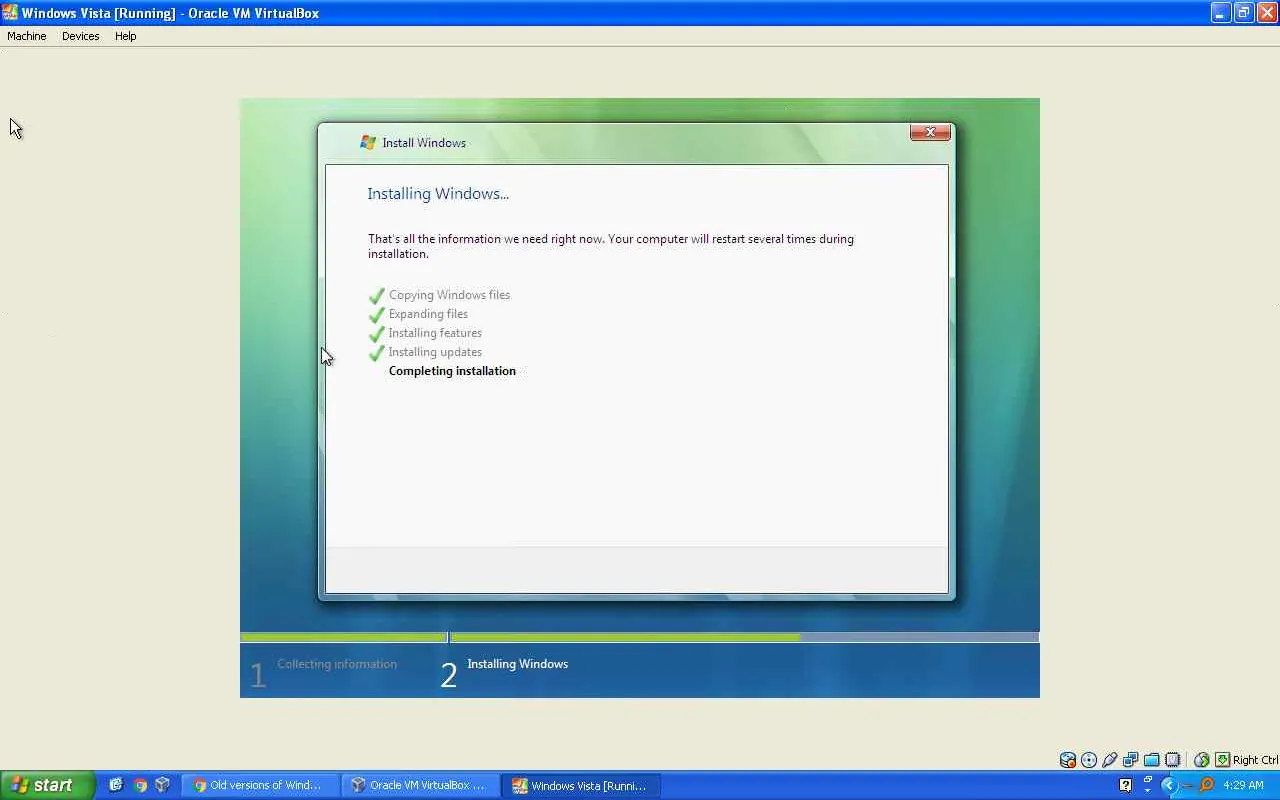Click the Right Ctrl host key label
The width and height of the screenshot is (1280, 800).
pyautogui.click(x=1255, y=760)
